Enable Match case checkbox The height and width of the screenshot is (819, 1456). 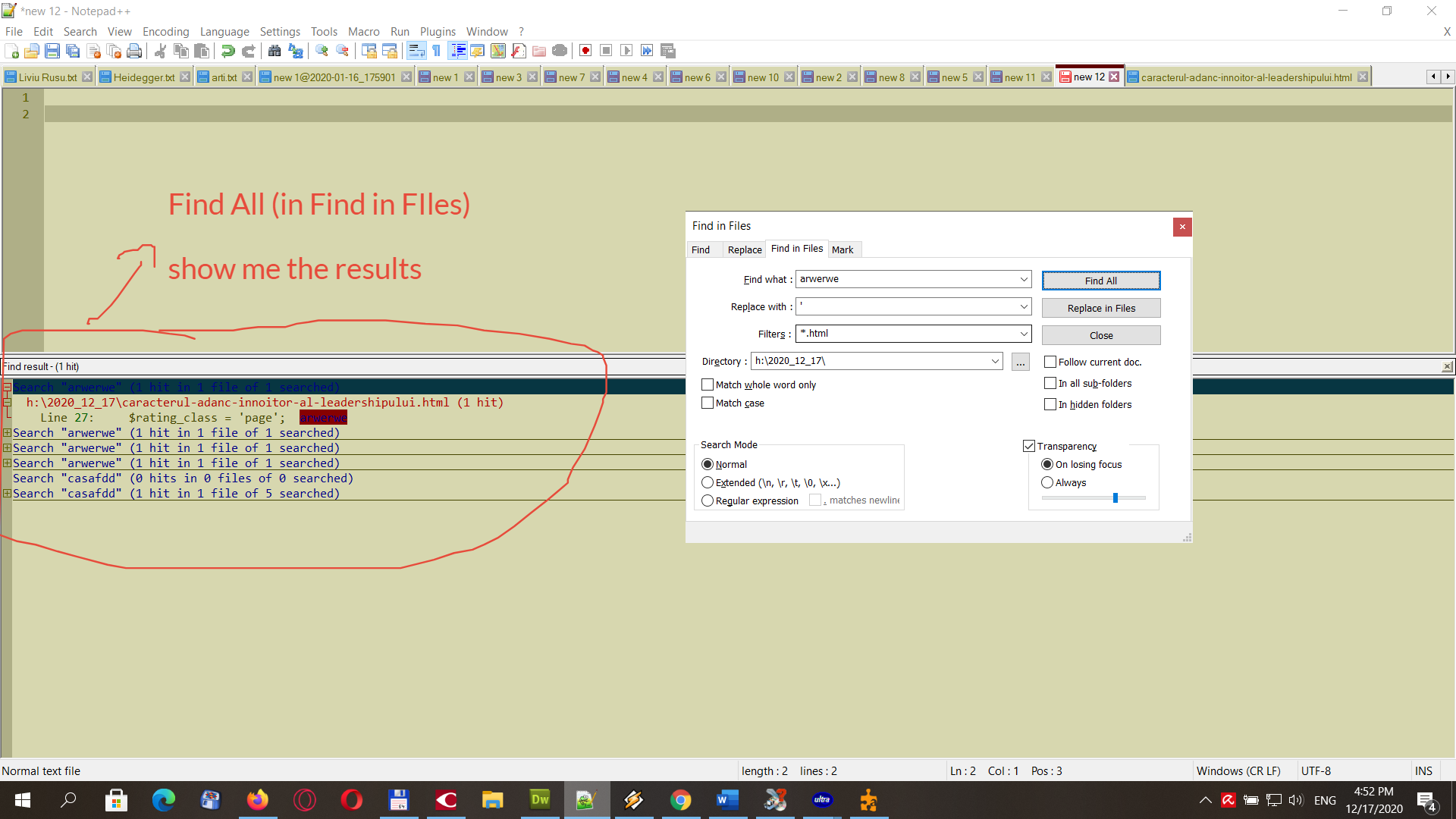(x=708, y=402)
